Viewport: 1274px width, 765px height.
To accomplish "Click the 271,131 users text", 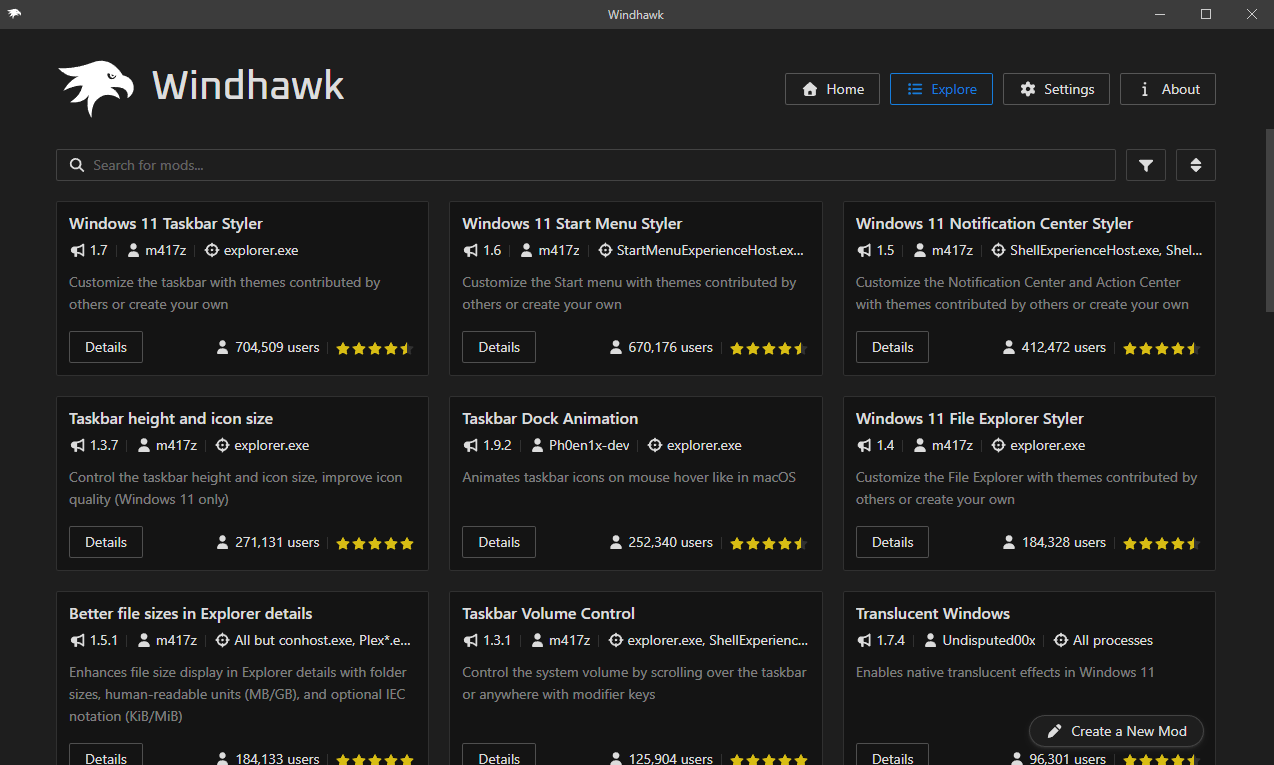I will point(277,542).
